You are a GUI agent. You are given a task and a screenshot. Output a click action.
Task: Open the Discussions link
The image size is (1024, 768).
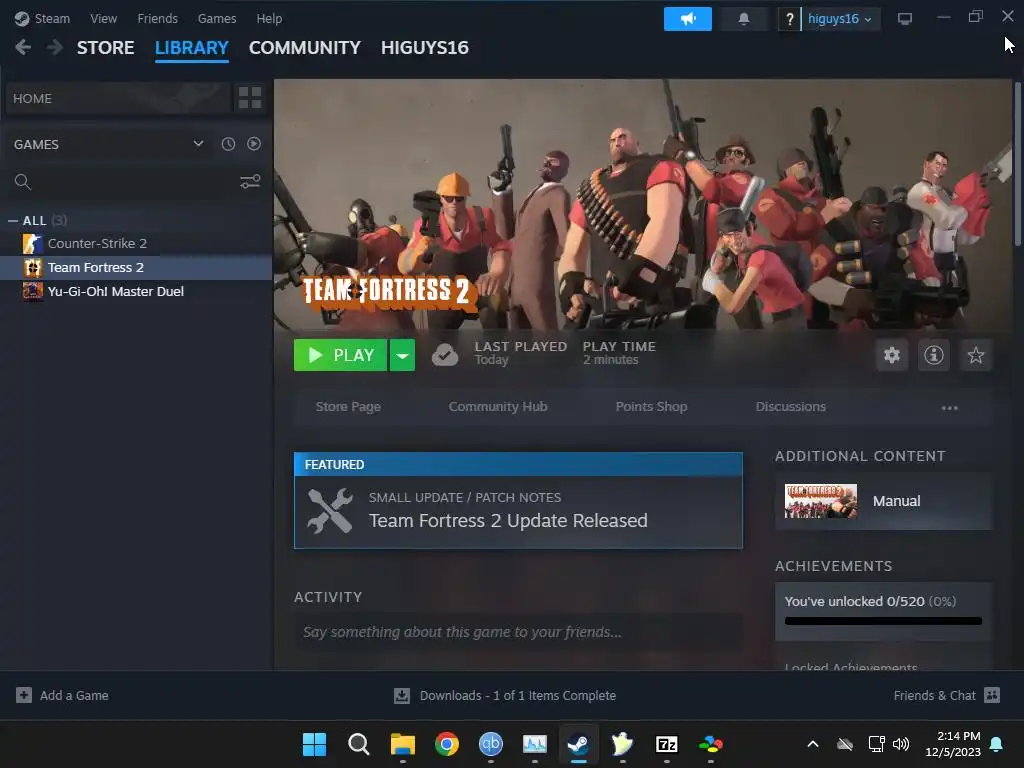(790, 406)
